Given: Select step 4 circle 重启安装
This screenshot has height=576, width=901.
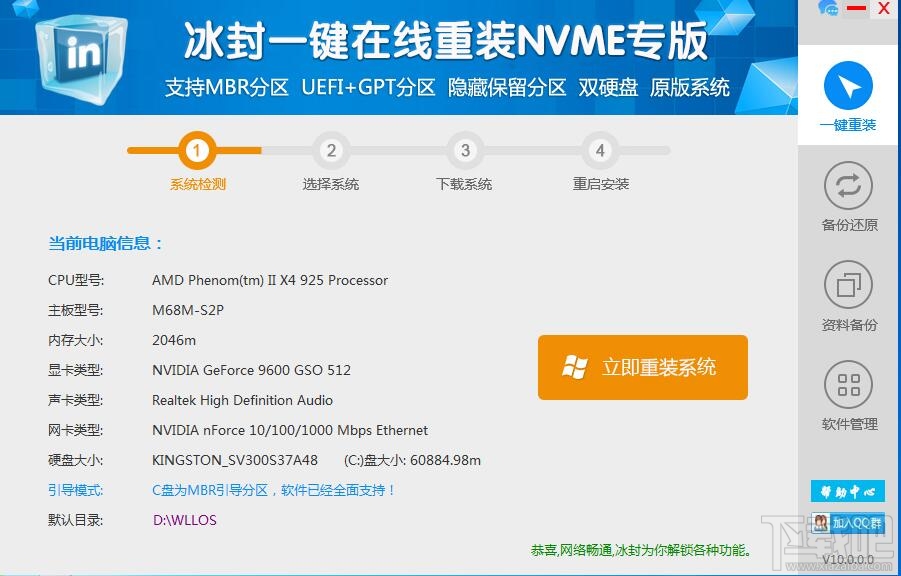Looking at the screenshot, I should click(600, 151).
